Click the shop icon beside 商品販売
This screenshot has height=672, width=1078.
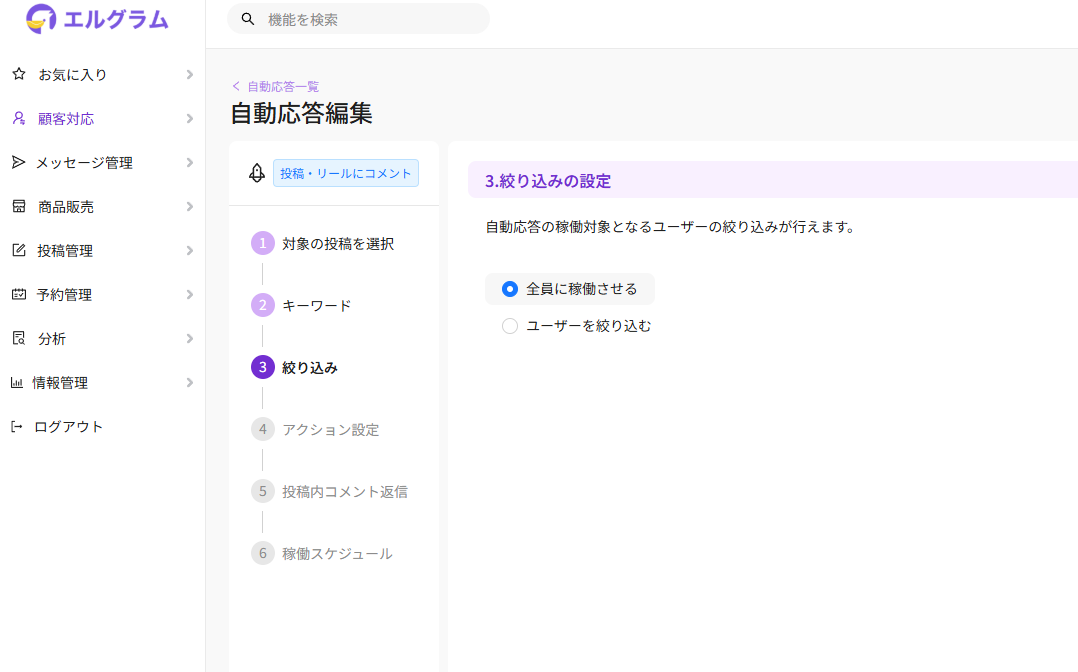click(18, 206)
